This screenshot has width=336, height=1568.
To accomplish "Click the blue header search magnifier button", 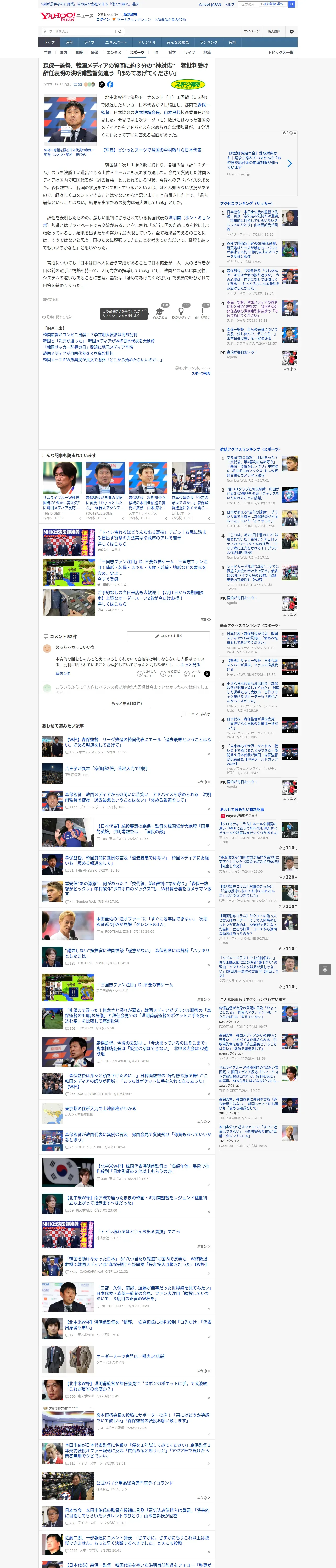I will [292, 4].
